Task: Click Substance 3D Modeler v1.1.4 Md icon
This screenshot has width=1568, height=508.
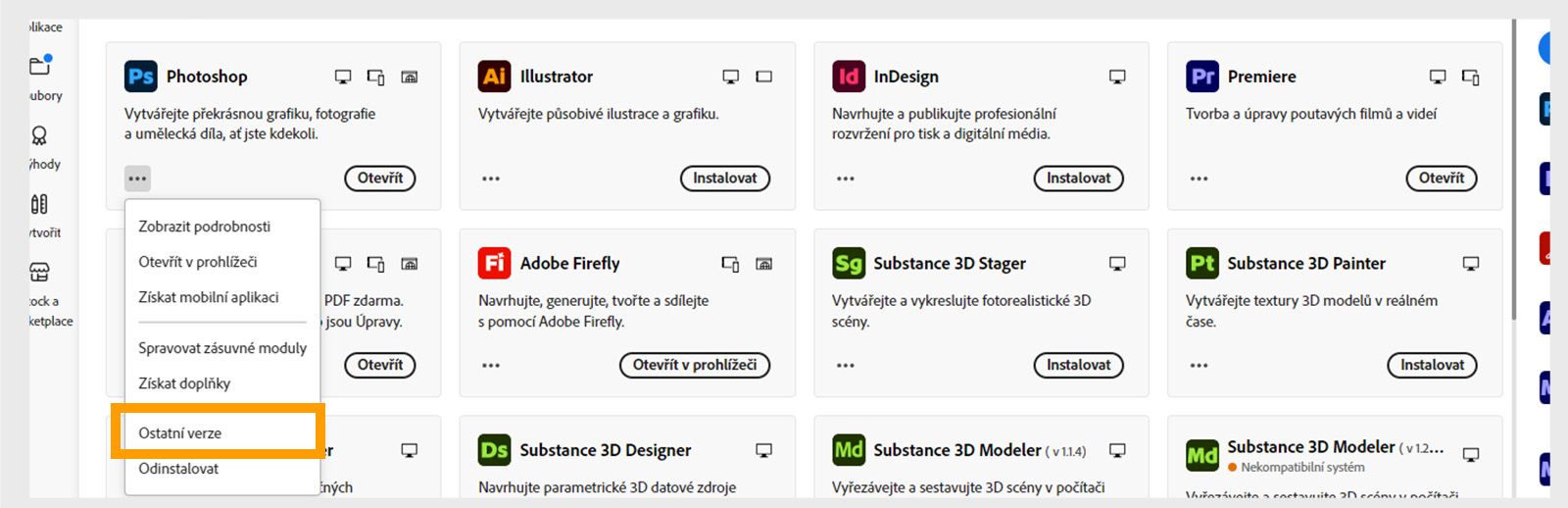Action: pyautogui.click(x=849, y=450)
